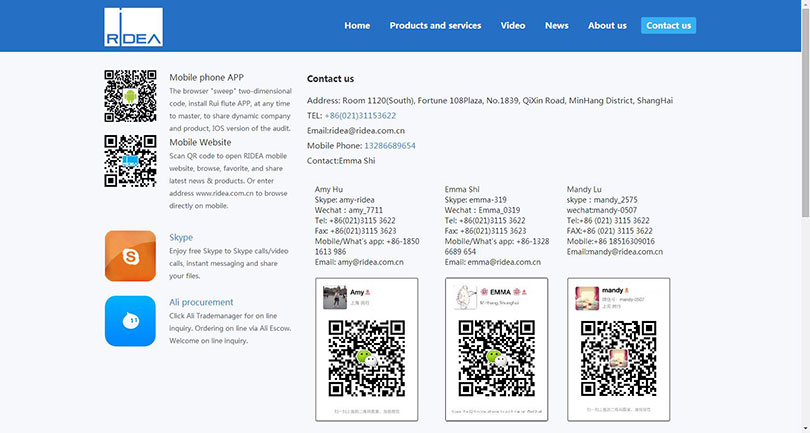Navigate to the News section
Screen dimensions: 810x433
[556, 26]
